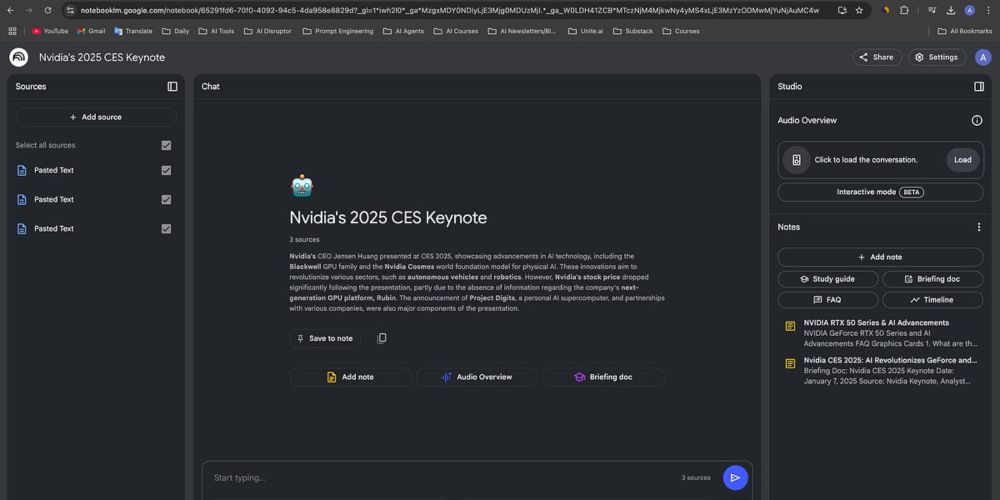Collapse the Sources panel
Viewport: 1000px width, 500px height.
(172, 87)
